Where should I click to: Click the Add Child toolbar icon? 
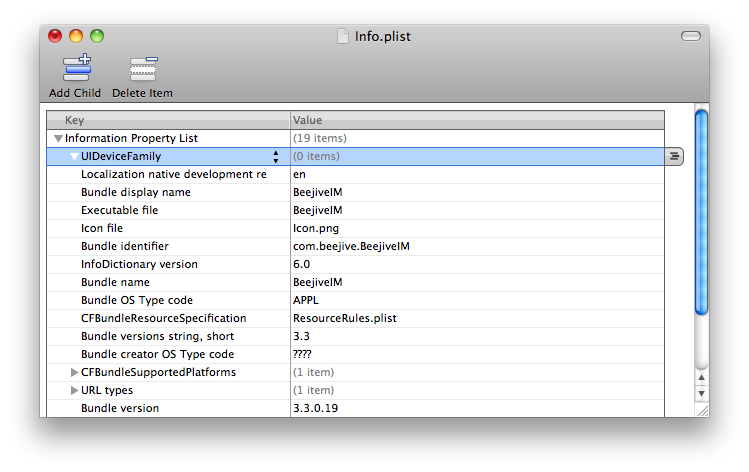point(75,70)
